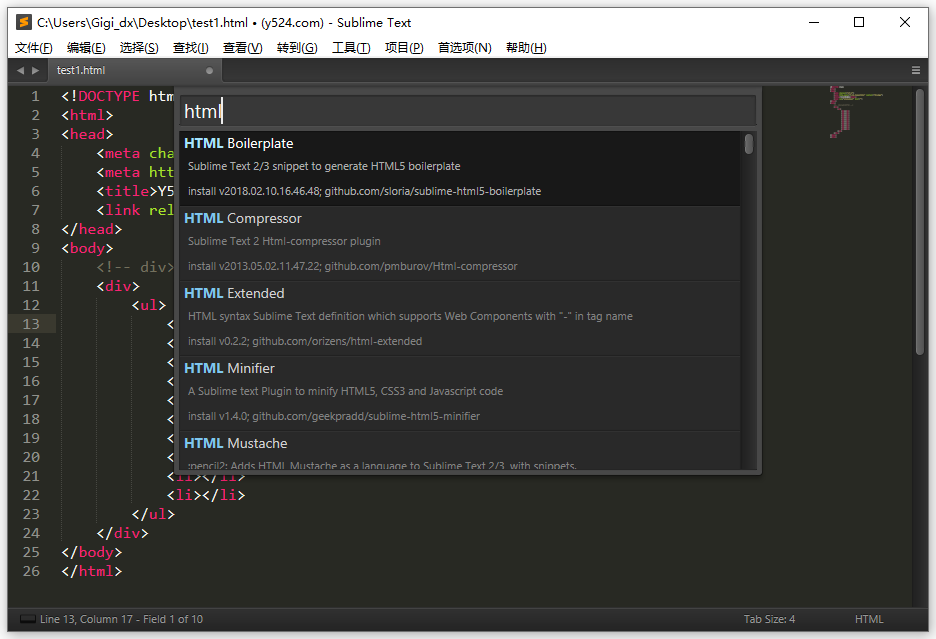This screenshot has height=639, width=936.
Task: Click github.com/sloria/sublime-html5-boilerplate text
Action: click(433, 191)
